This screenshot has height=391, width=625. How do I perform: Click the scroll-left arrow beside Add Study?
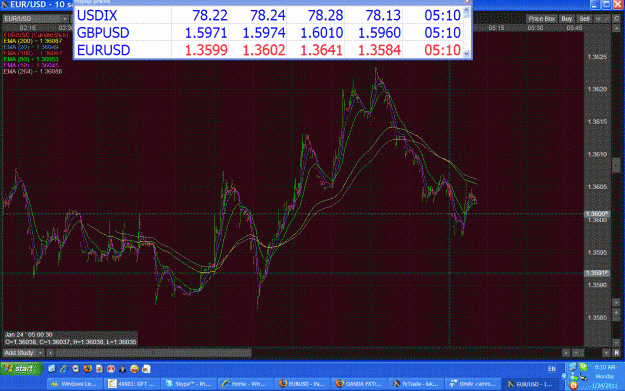coord(51,353)
